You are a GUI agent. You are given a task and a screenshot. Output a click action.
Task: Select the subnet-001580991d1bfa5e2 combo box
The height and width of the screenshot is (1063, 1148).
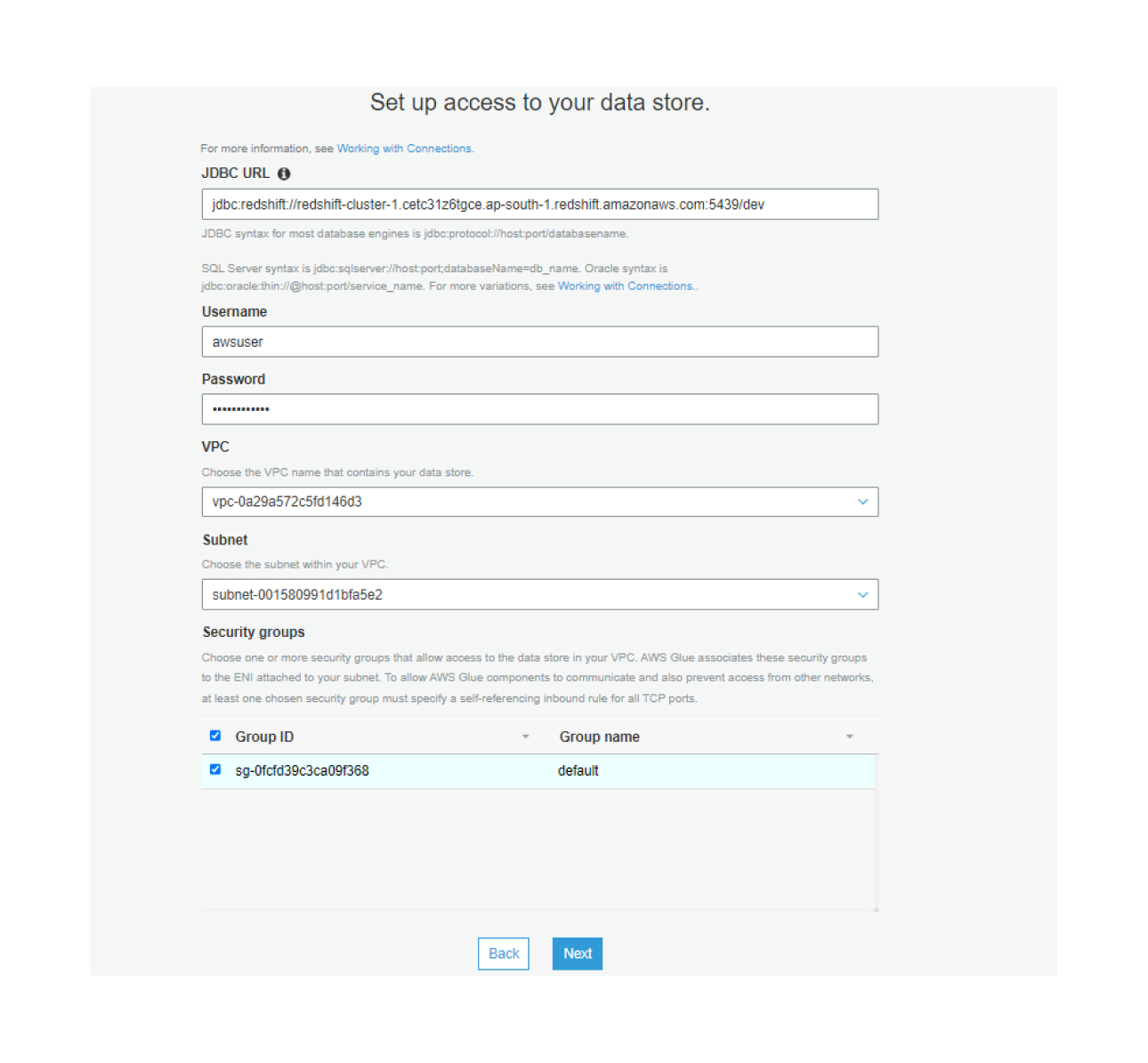click(x=540, y=595)
